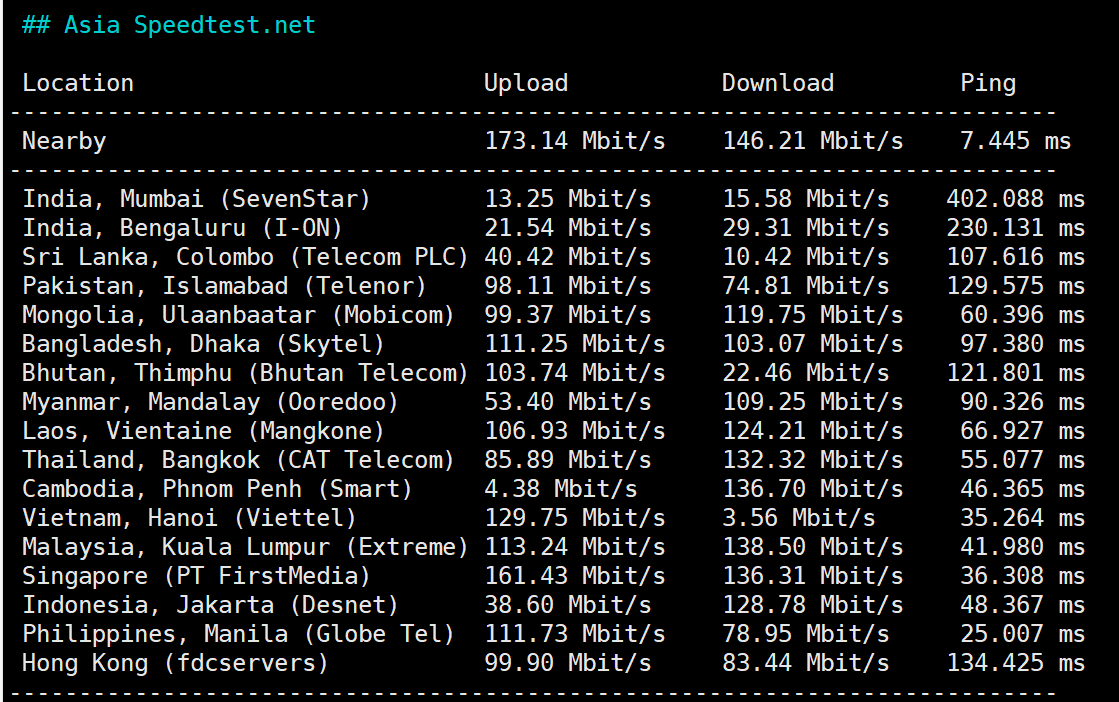Click Phnom Penh upload 4.38 Mbit/s
The height and width of the screenshot is (702, 1119).
point(561,489)
